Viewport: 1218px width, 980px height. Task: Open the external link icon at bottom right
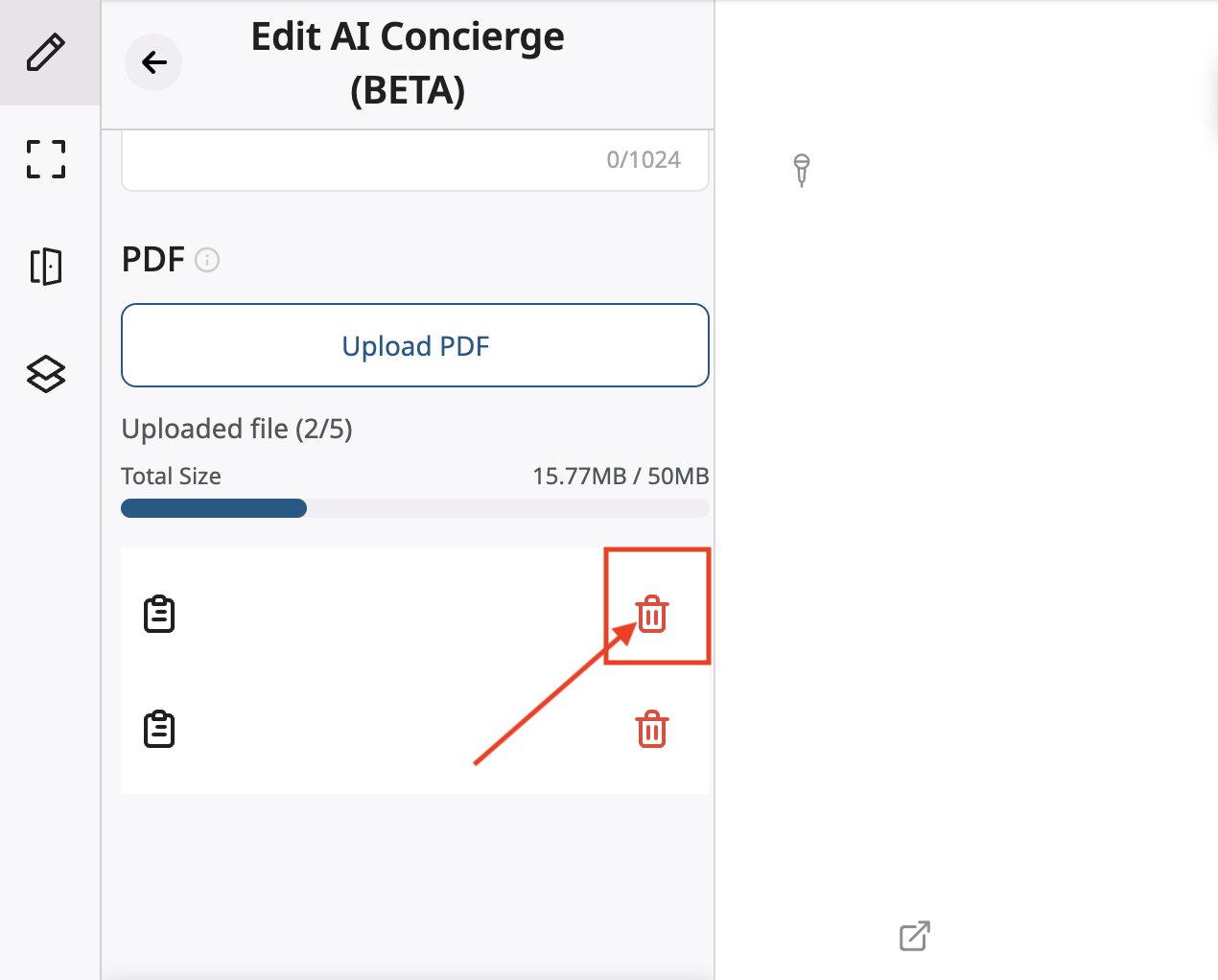915,936
